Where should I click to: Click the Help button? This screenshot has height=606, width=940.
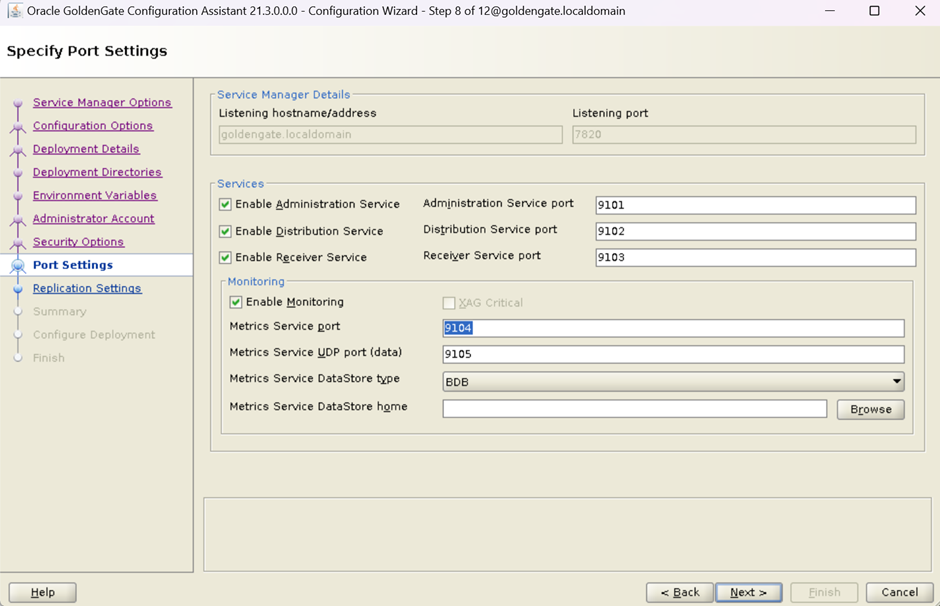point(43,592)
